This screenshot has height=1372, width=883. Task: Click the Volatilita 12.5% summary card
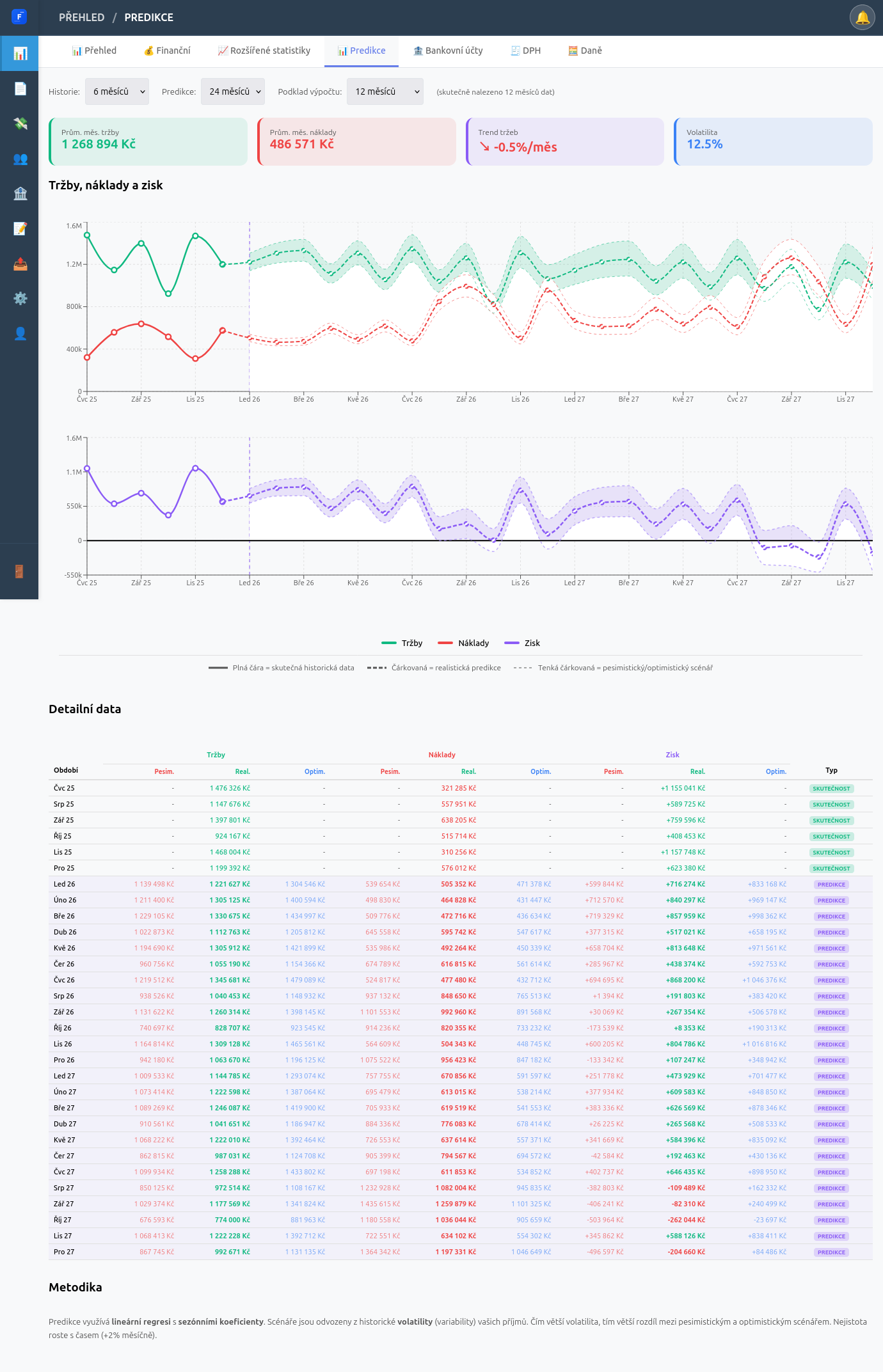click(x=773, y=141)
